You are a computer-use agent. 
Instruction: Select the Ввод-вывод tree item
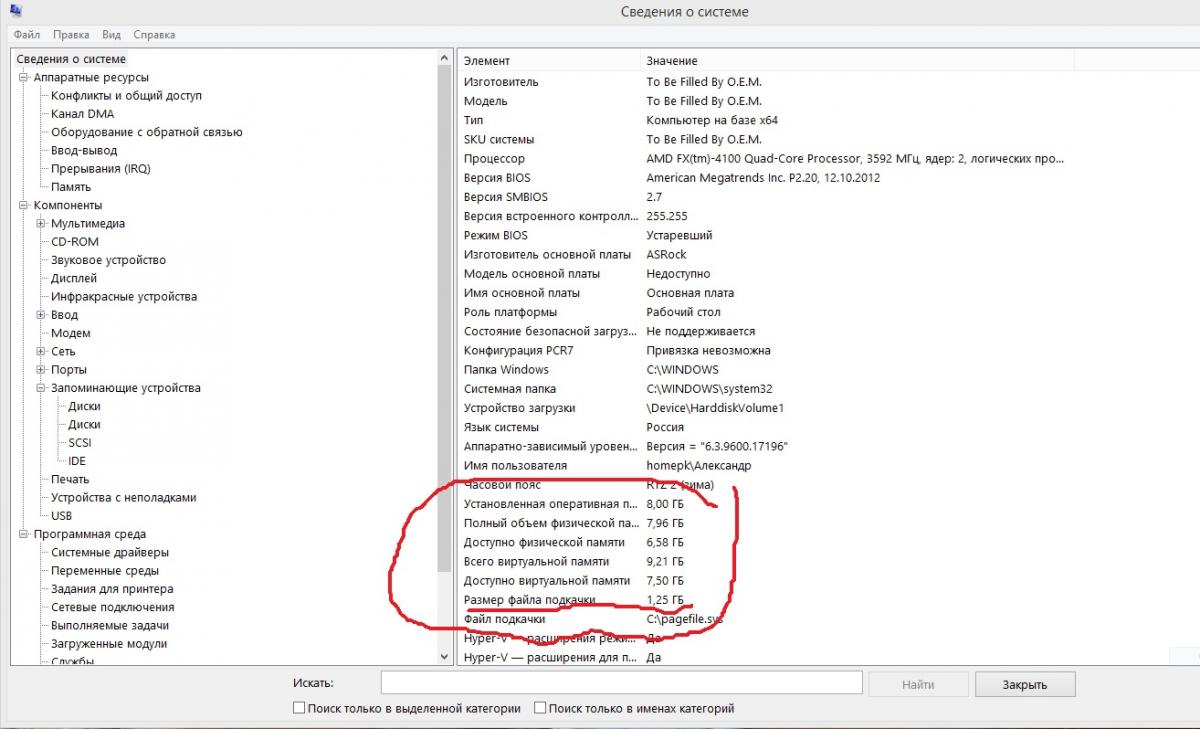point(84,151)
